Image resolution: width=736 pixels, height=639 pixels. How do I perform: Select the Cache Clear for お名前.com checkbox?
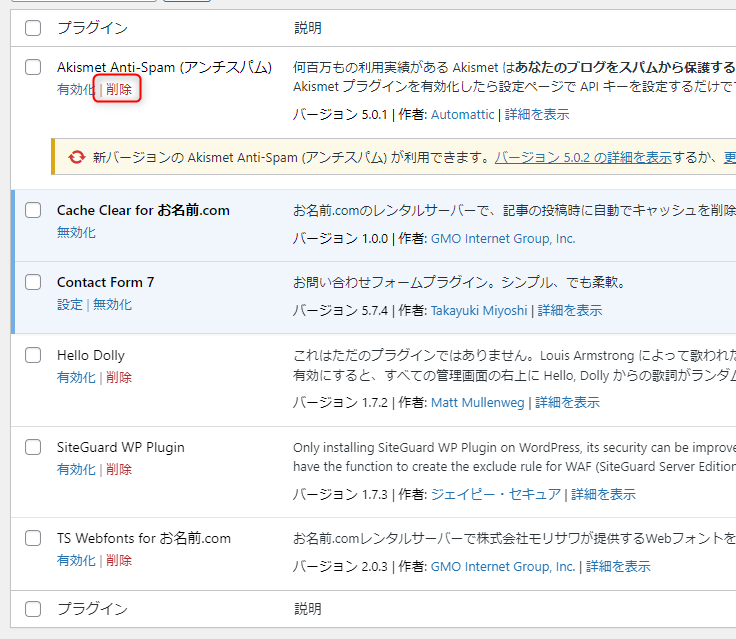[33, 210]
